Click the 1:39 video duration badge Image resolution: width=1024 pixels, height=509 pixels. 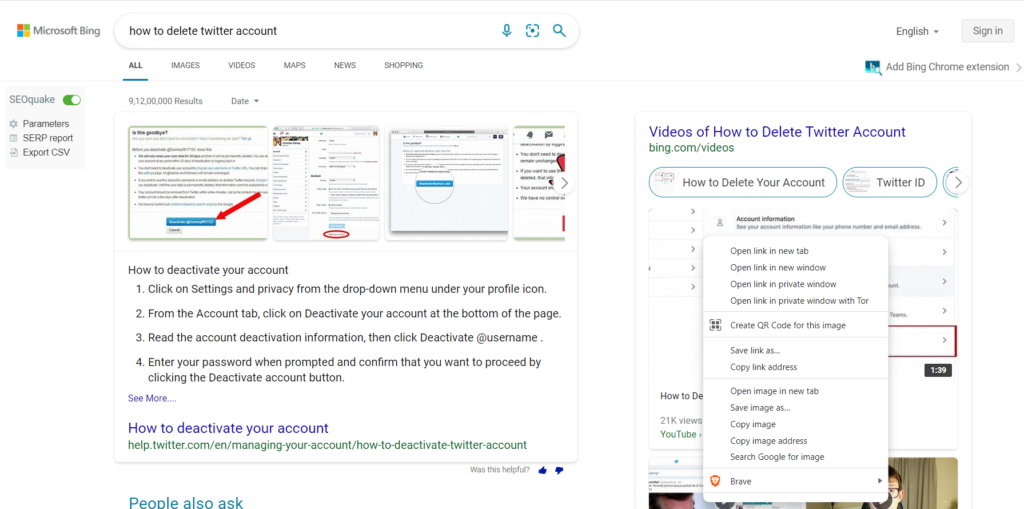[938, 370]
